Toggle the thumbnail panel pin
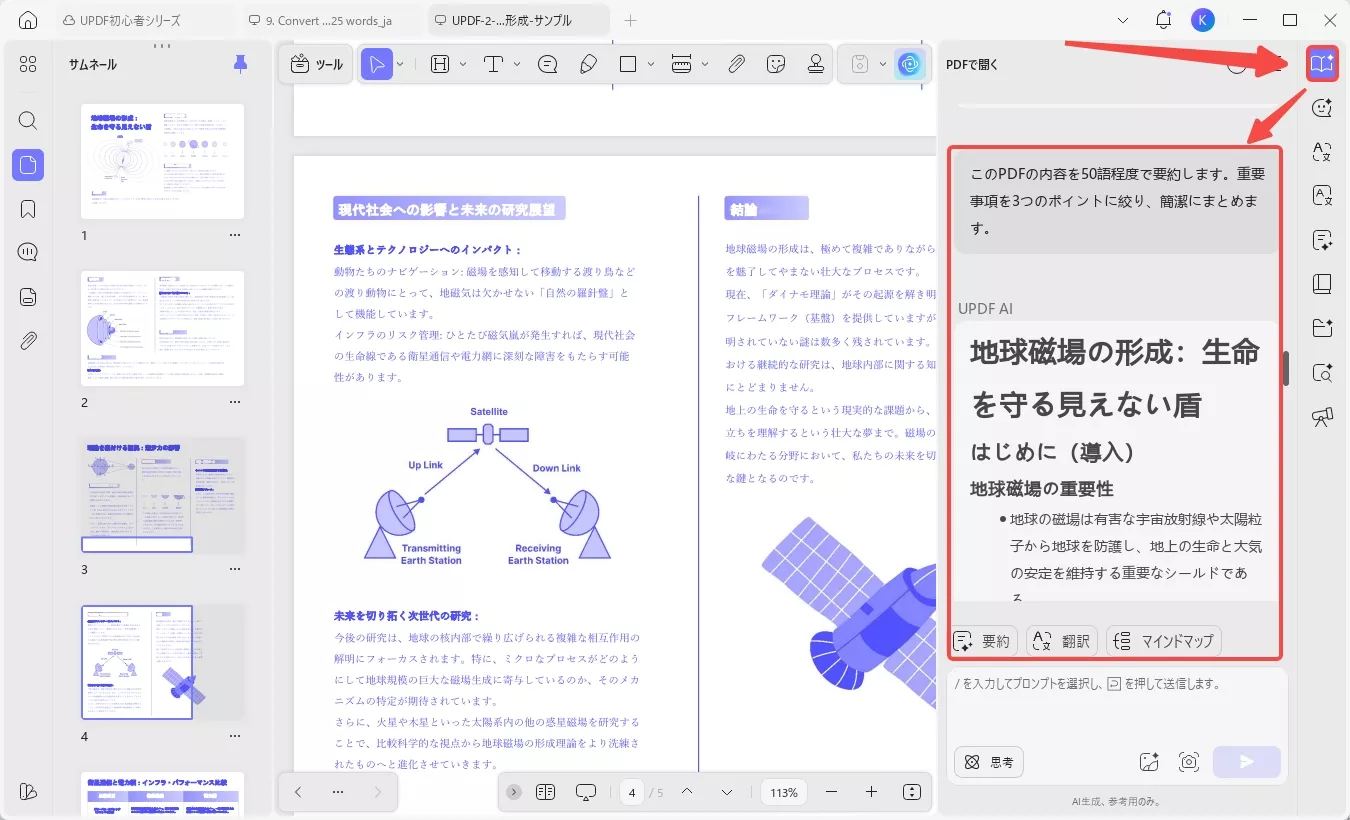 coord(239,63)
